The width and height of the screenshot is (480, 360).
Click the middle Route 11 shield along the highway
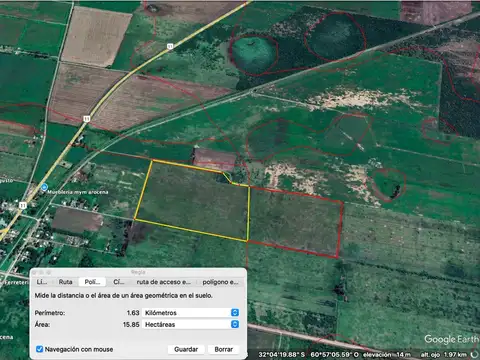tap(87, 119)
